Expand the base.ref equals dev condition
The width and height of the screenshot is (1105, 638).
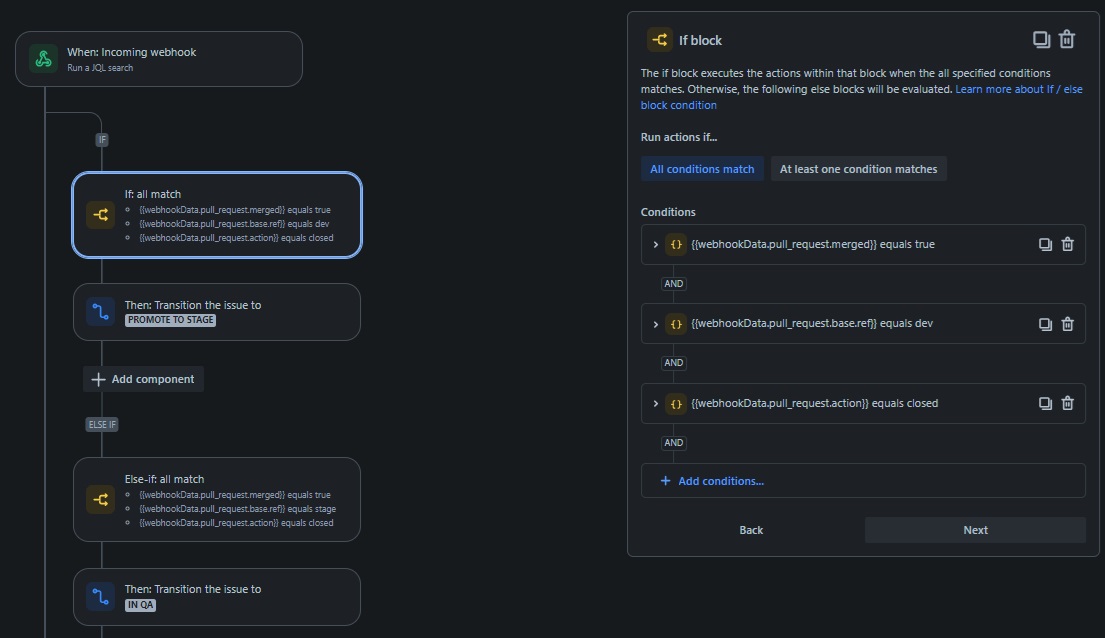point(655,324)
